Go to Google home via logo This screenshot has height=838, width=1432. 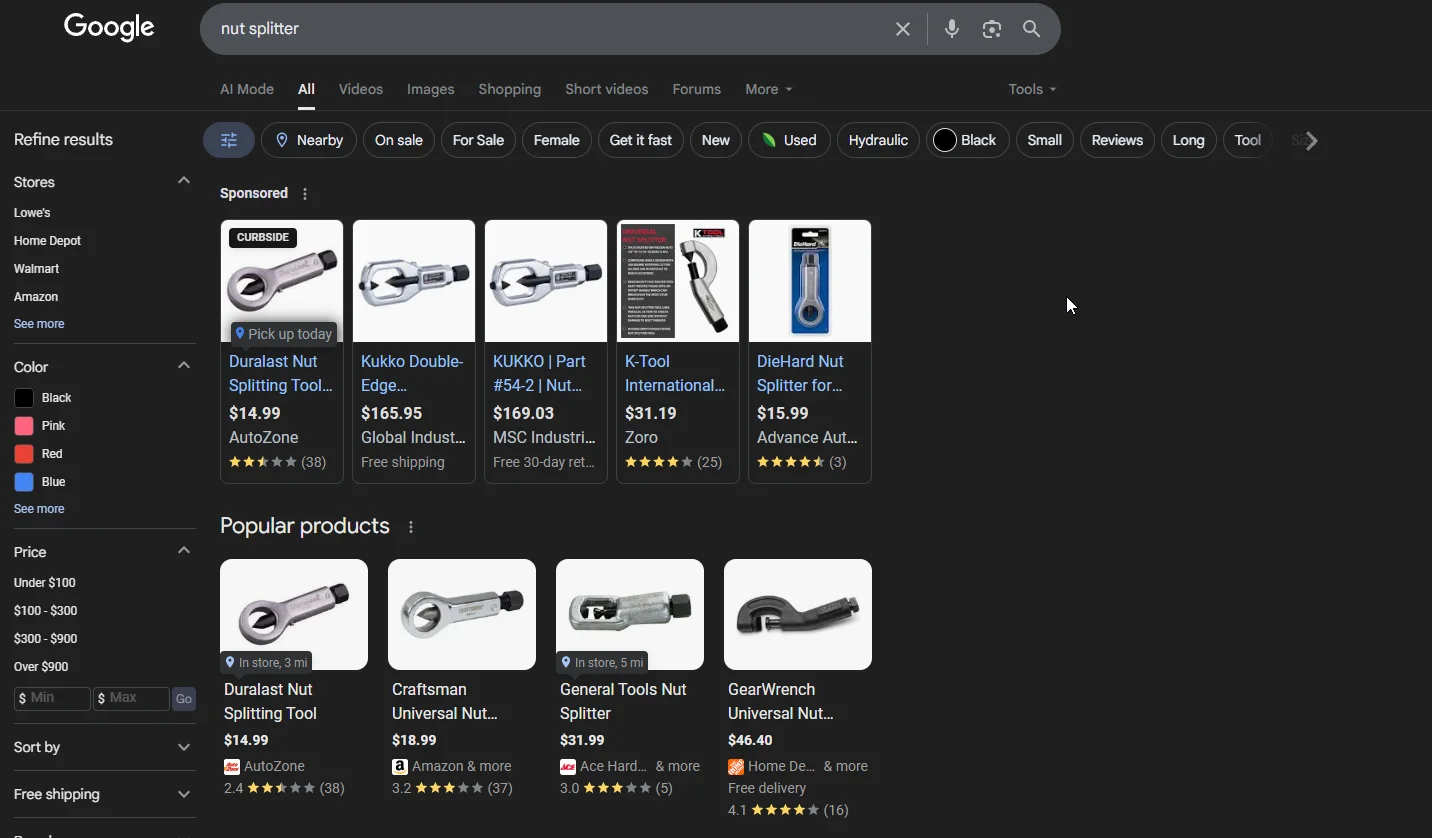pos(109,27)
